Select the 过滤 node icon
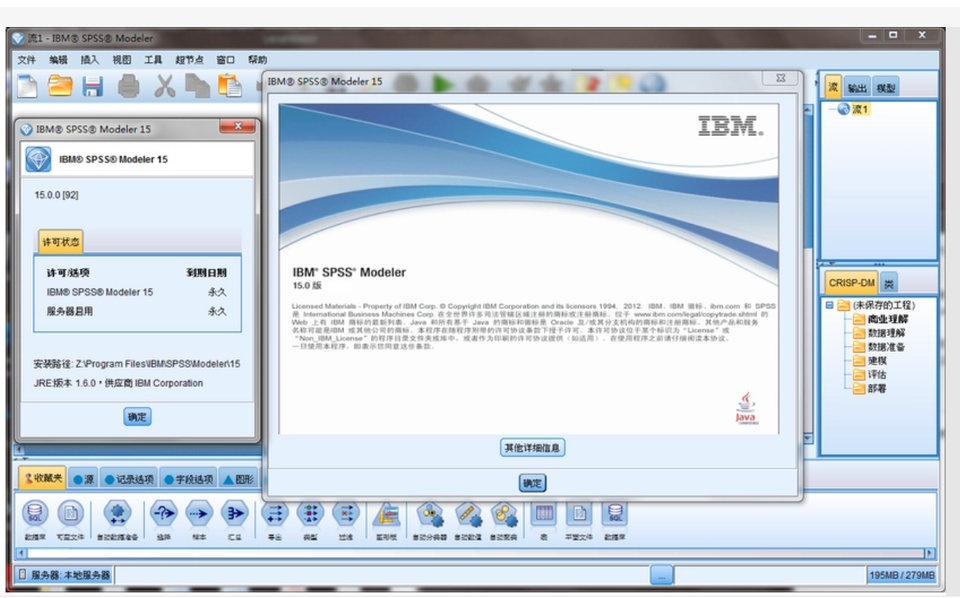The image size is (960, 598). (x=345, y=514)
